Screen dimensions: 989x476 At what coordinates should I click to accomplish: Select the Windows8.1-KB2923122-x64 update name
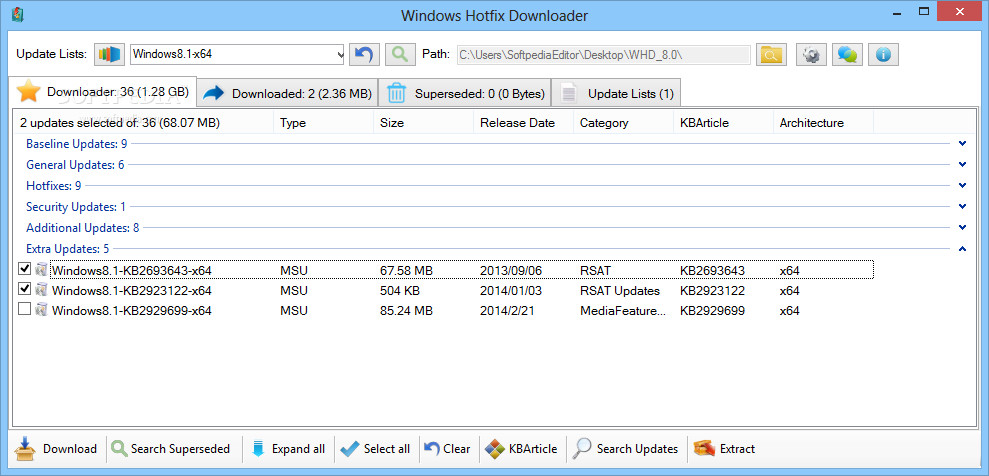(131, 291)
